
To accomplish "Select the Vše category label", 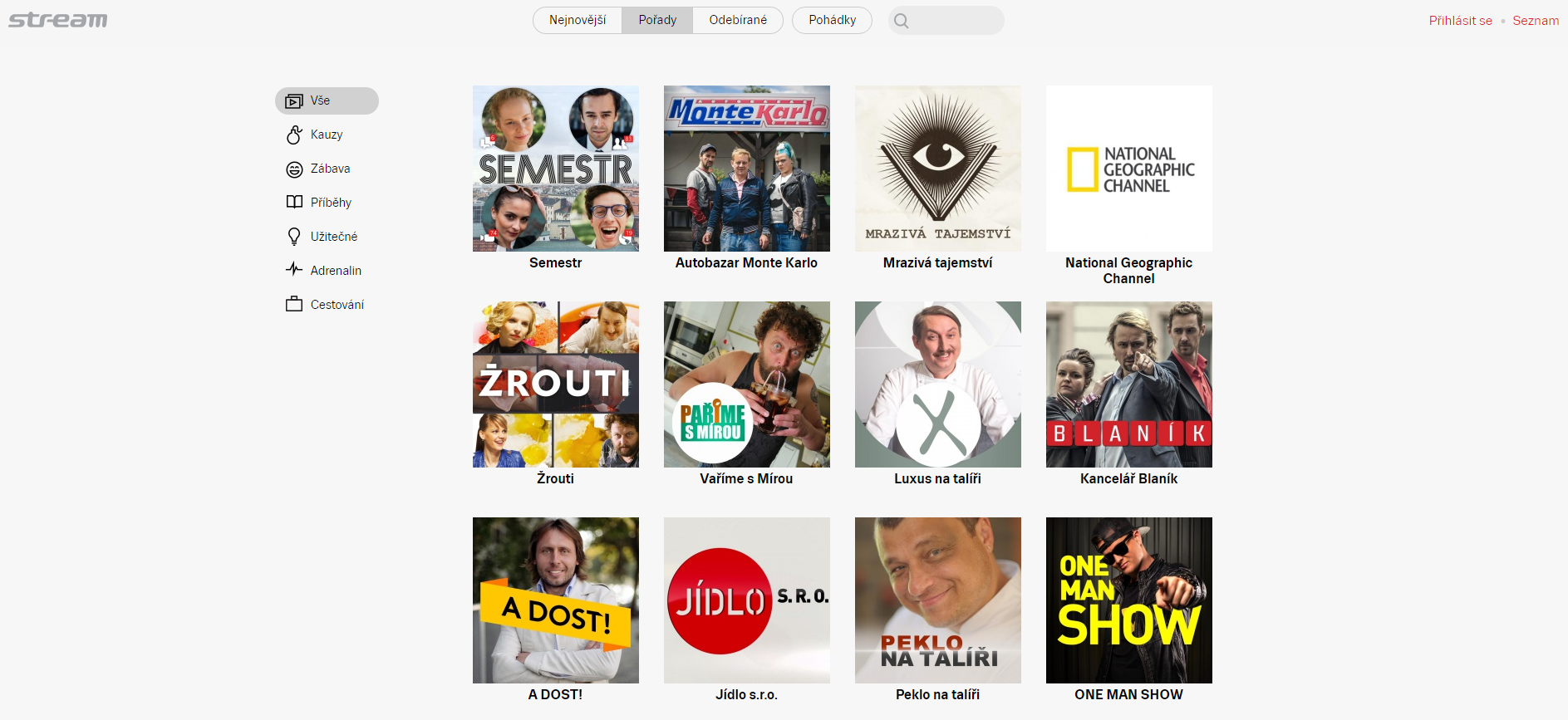I will (x=320, y=100).
